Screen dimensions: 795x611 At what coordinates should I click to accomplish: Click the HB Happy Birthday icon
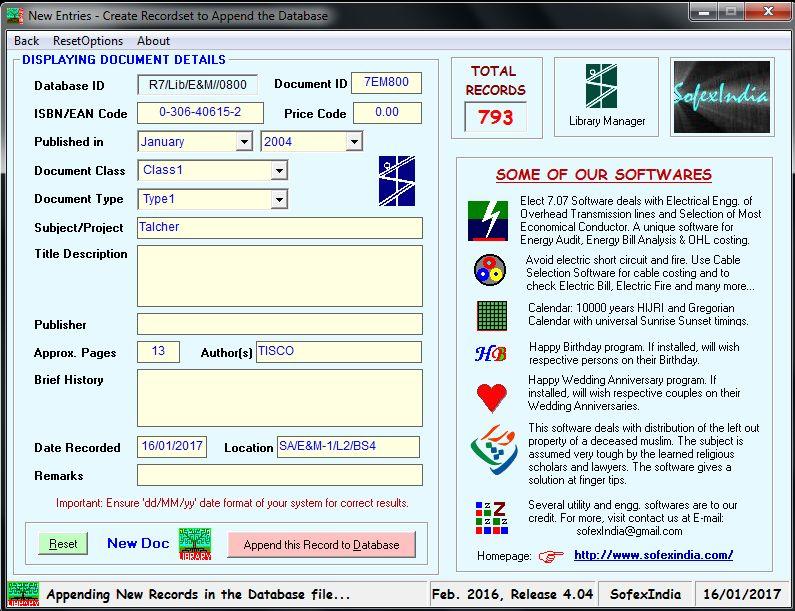pos(490,353)
